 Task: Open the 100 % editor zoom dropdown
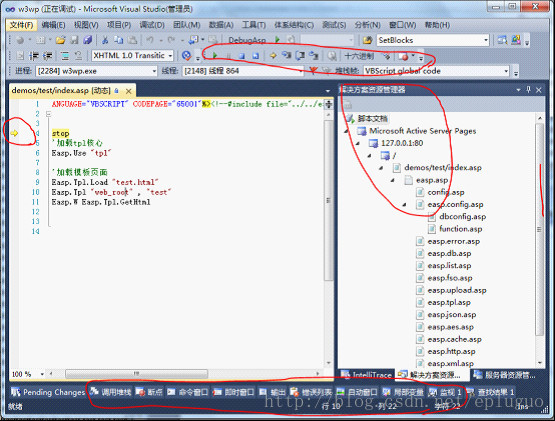coord(28,374)
